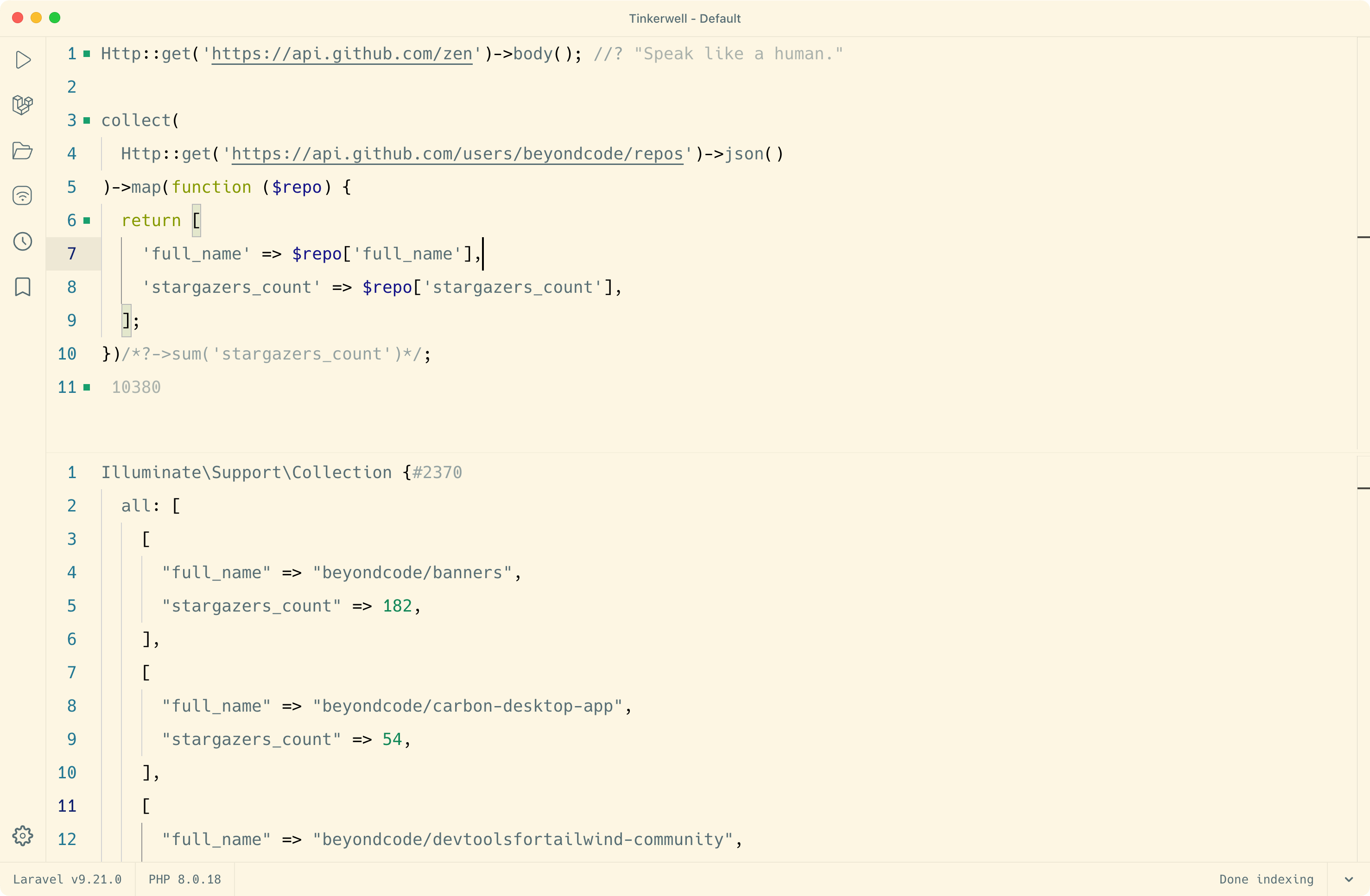1370x896 pixels.
Task: Click 'Tinkerwell - Default' window title
Action: pos(685,19)
